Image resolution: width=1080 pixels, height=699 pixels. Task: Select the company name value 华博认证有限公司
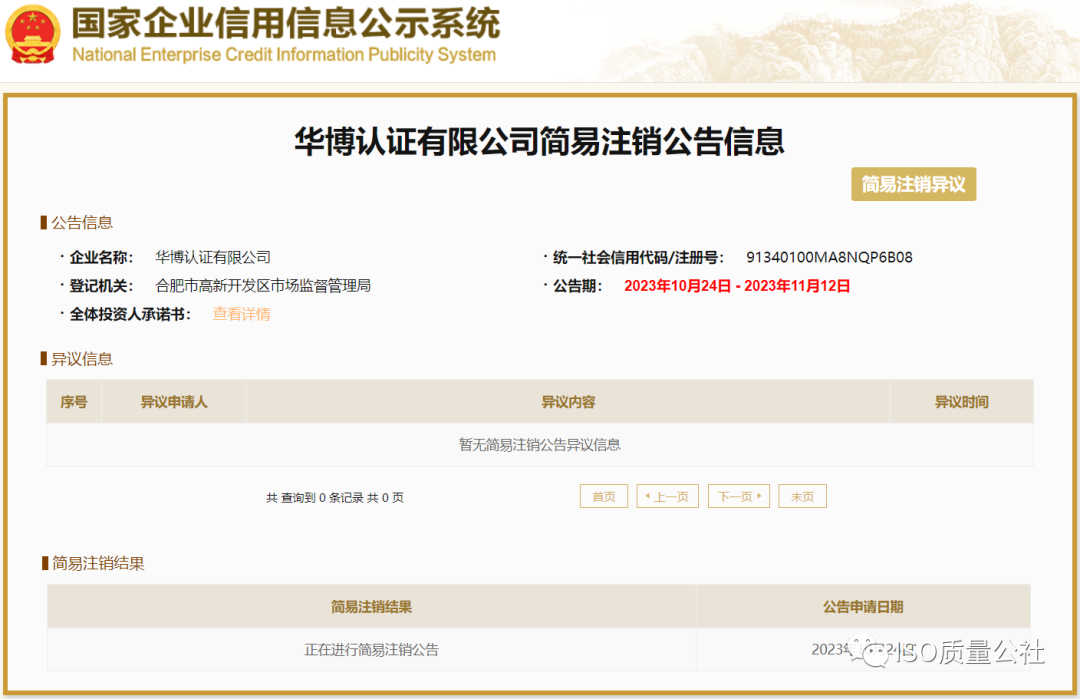click(x=213, y=258)
